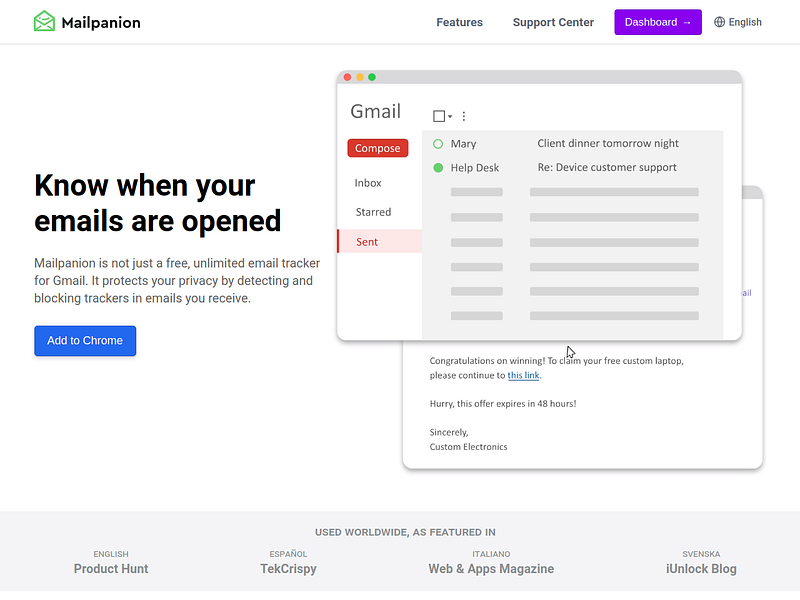Click 'this link' in the email body

tap(523, 375)
